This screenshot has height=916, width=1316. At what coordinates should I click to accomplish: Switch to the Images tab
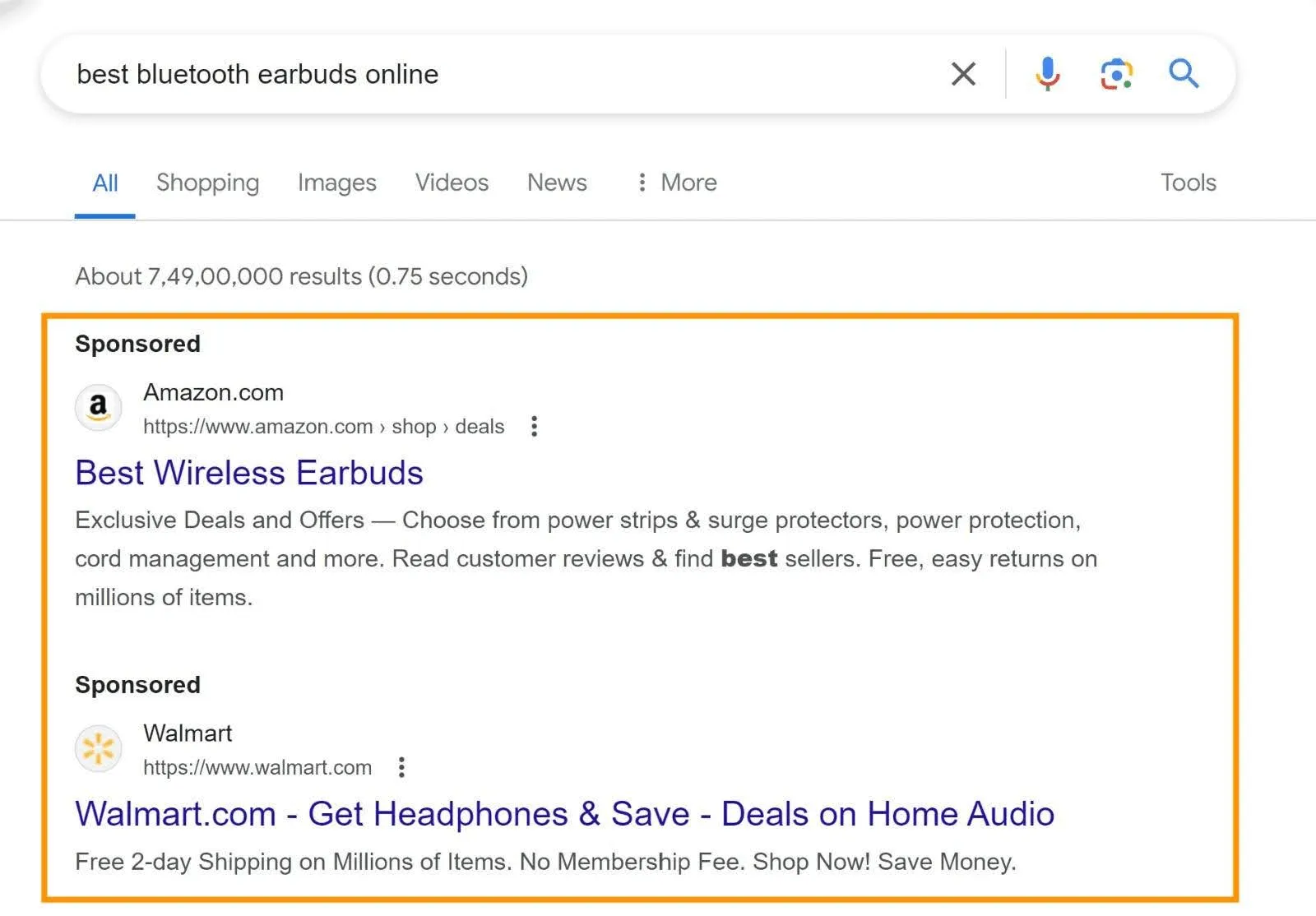337,183
